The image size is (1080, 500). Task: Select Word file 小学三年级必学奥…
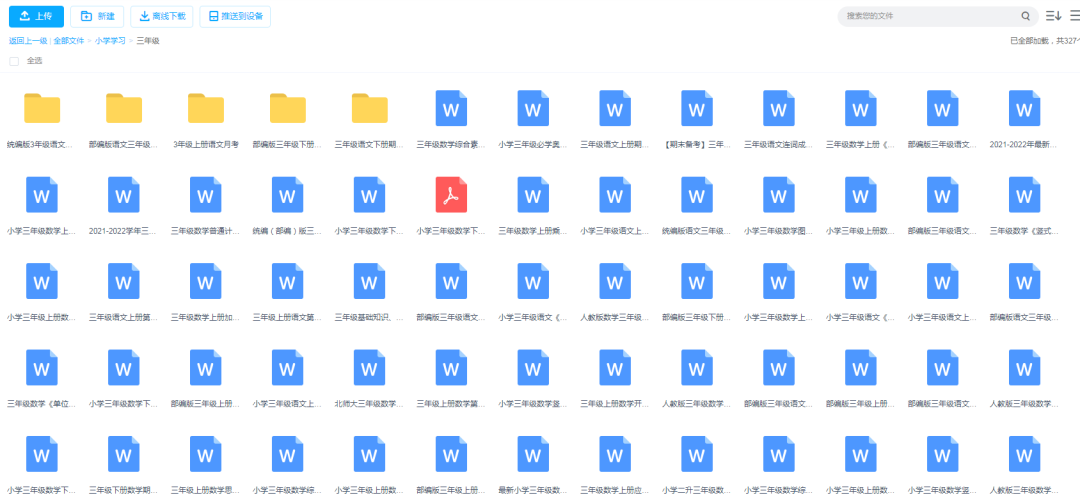[x=533, y=108]
